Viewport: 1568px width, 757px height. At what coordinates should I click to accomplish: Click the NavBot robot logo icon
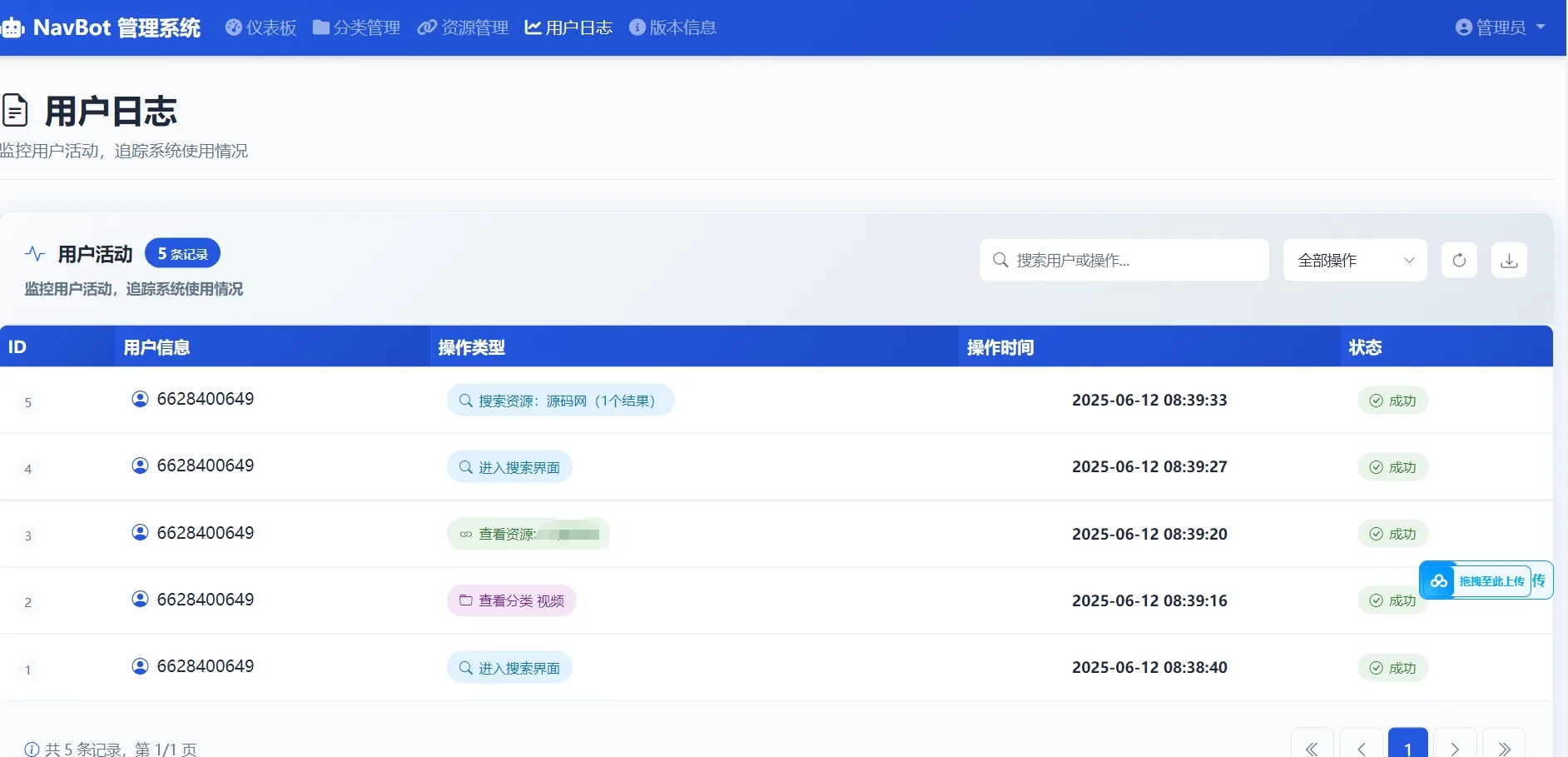pyautogui.click(x=12, y=27)
